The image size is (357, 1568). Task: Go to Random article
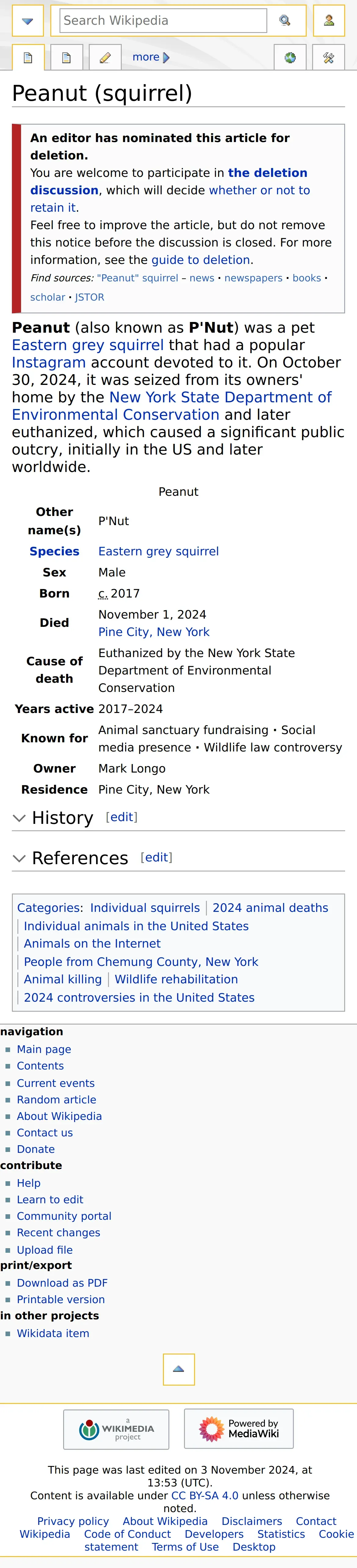56,1099
